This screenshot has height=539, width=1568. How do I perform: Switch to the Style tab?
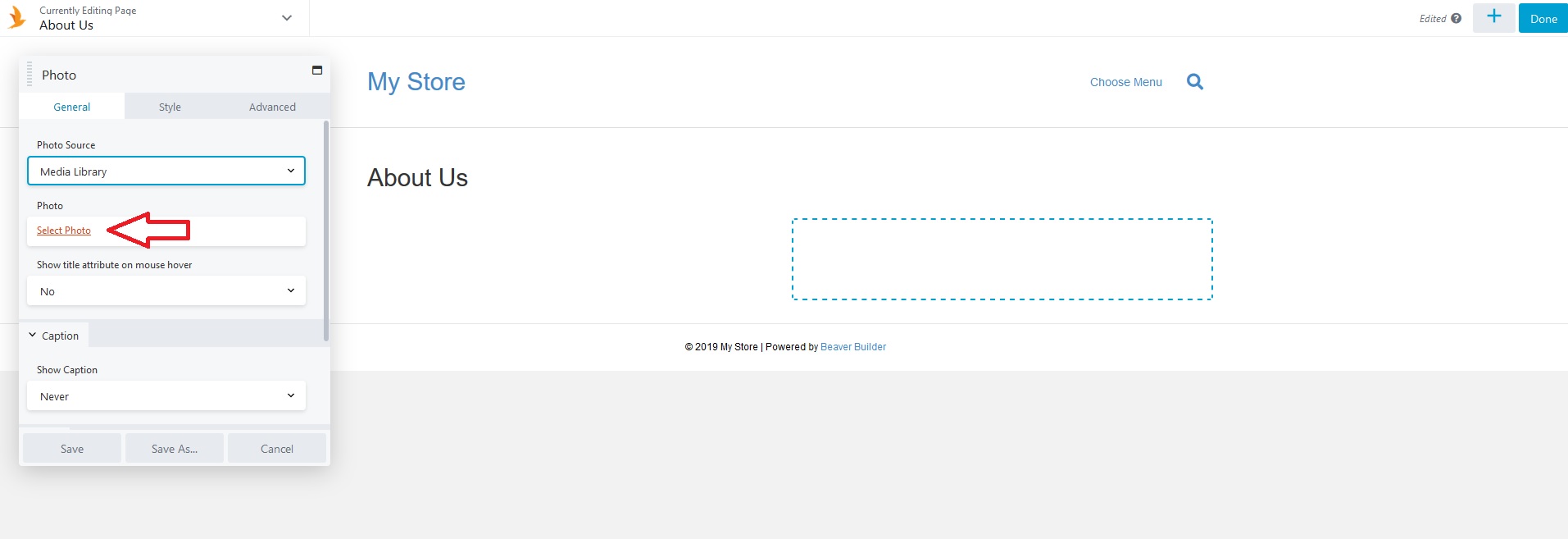pyautogui.click(x=170, y=107)
